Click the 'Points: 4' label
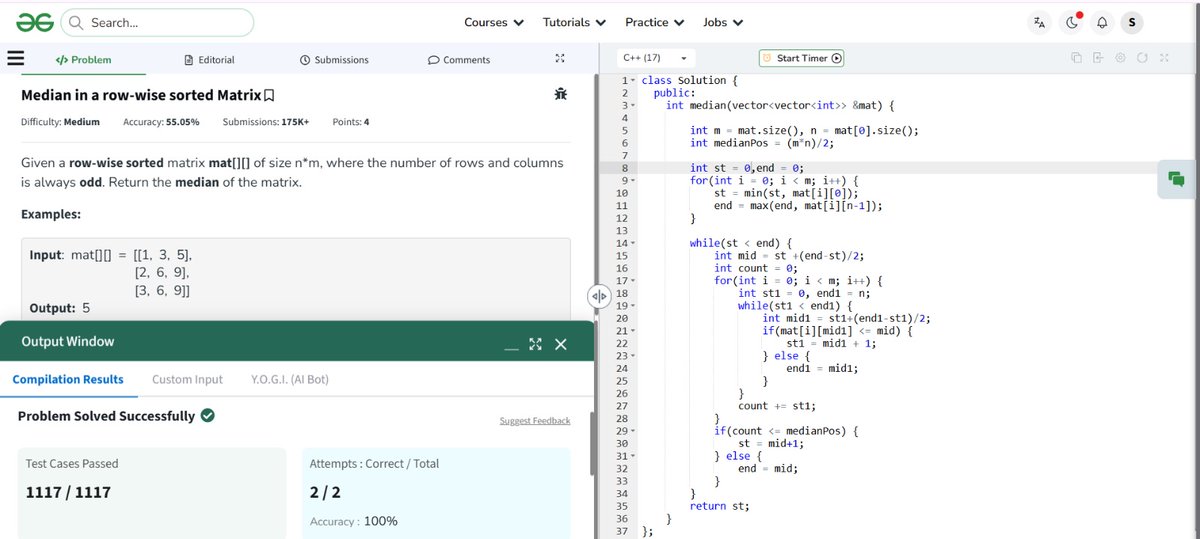This screenshot has height=539, width=1200. pos(351,122)
